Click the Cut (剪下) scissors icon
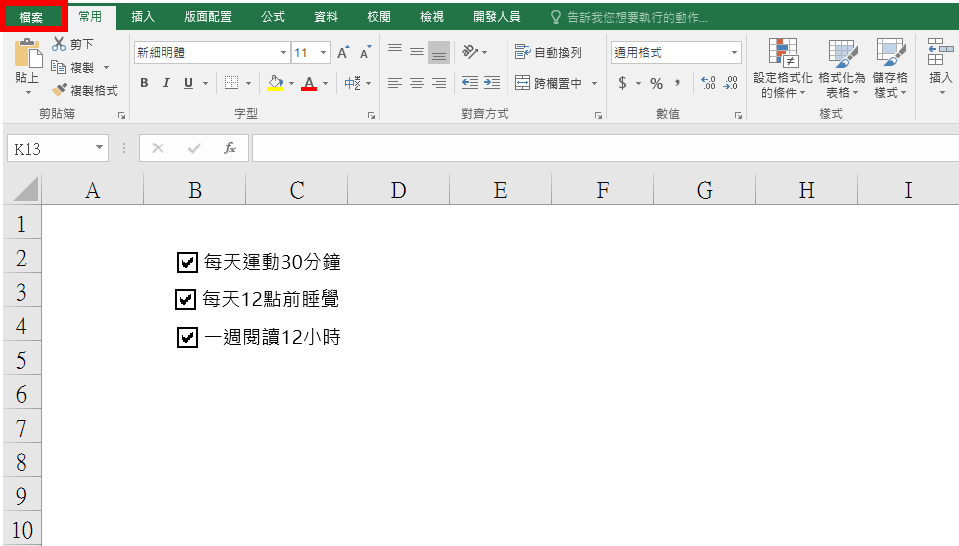This screenshot has height=546, width=959. [x=59, y=44]
